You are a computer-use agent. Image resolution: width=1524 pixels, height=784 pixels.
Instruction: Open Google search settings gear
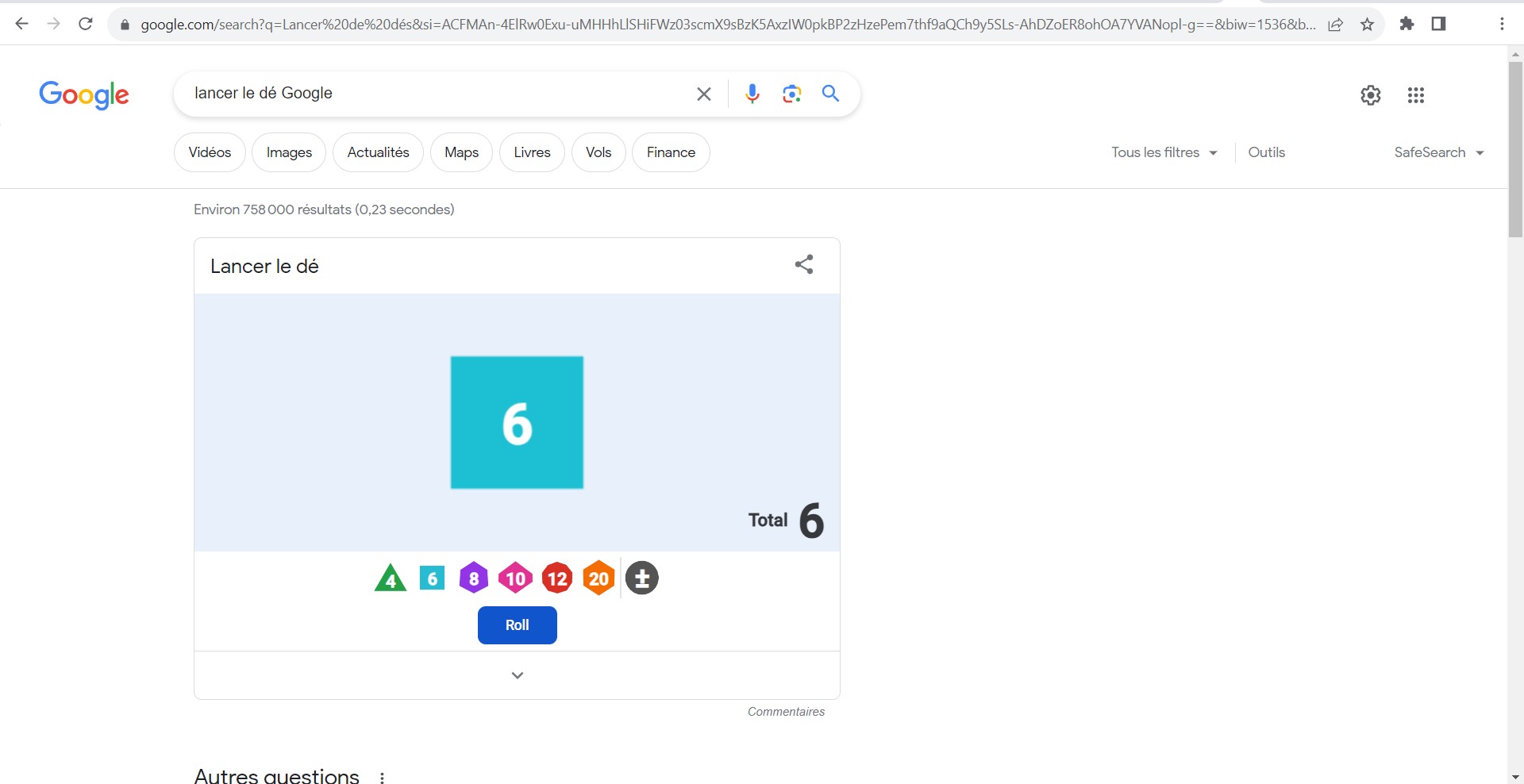point(1371,95)
